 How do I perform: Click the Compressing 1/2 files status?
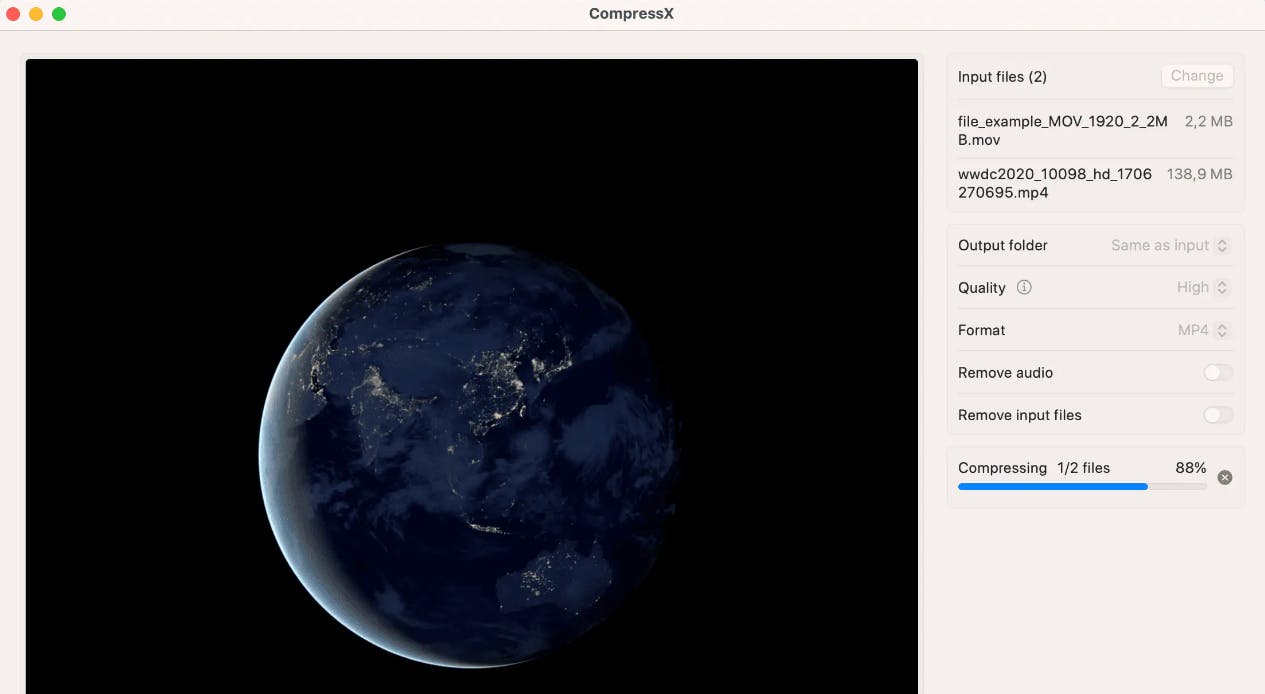(1034, 468)
